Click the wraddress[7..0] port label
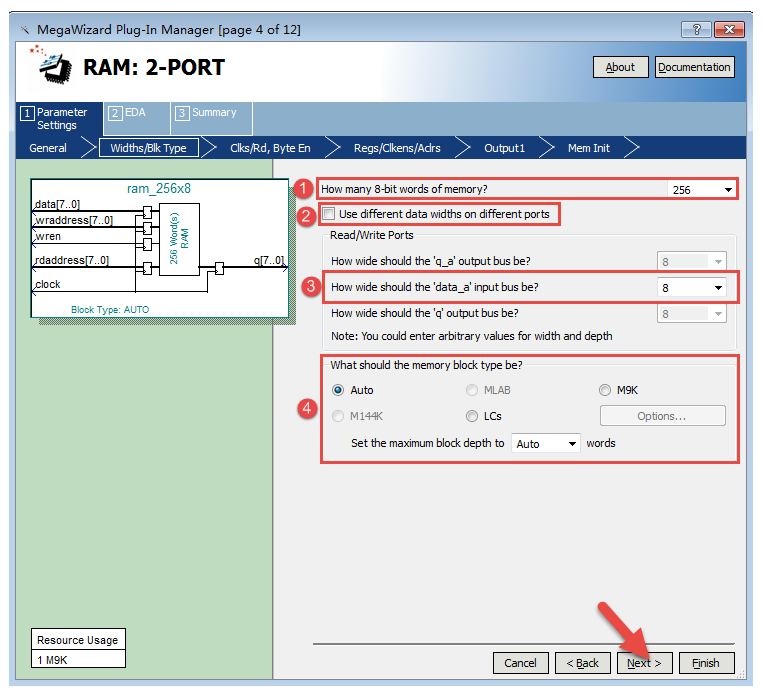Image resolution: width=764 pixels, height=695 pixels. [x=74, y=220]
